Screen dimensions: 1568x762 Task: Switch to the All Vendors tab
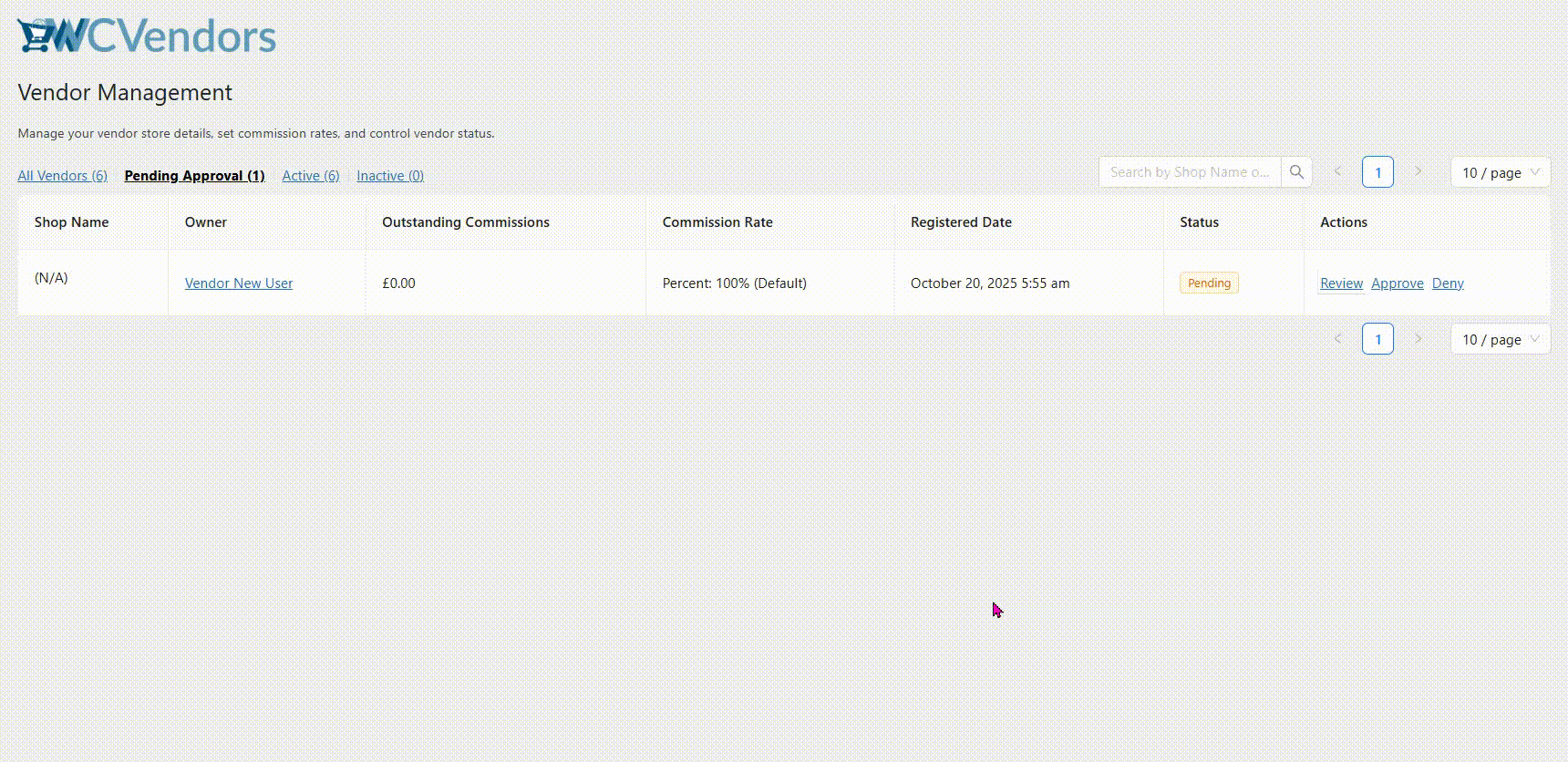pyautogui.click(x=62, y=176)
